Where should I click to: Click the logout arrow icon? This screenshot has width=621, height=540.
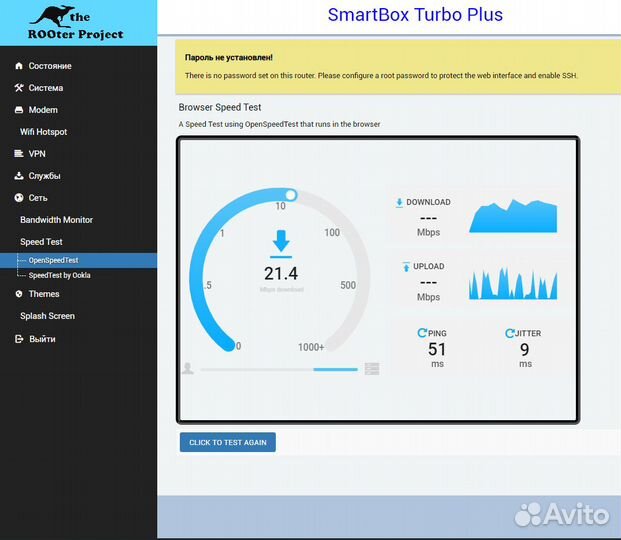(x=19, y=339)
